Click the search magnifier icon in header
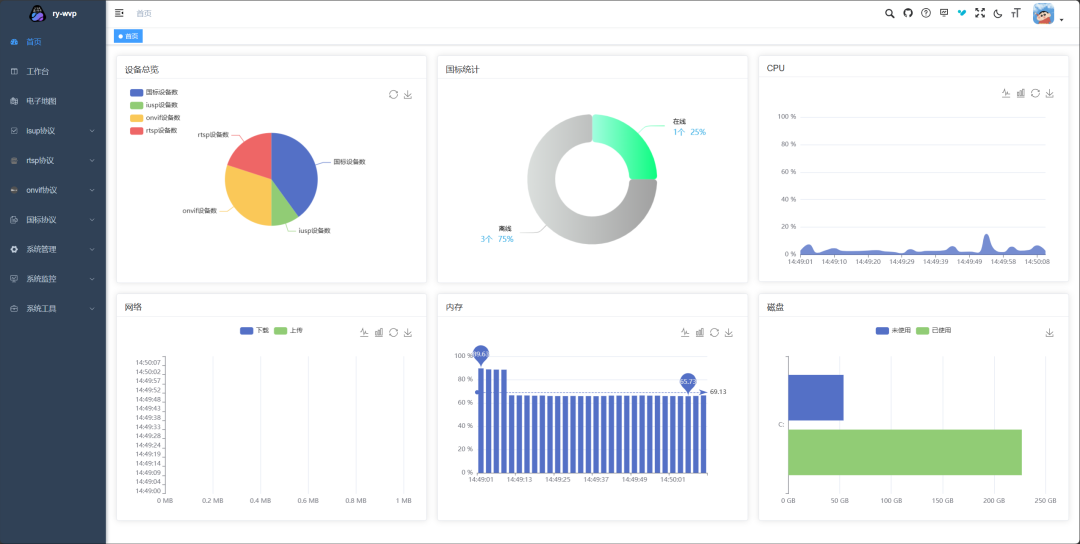 [890, 13]
